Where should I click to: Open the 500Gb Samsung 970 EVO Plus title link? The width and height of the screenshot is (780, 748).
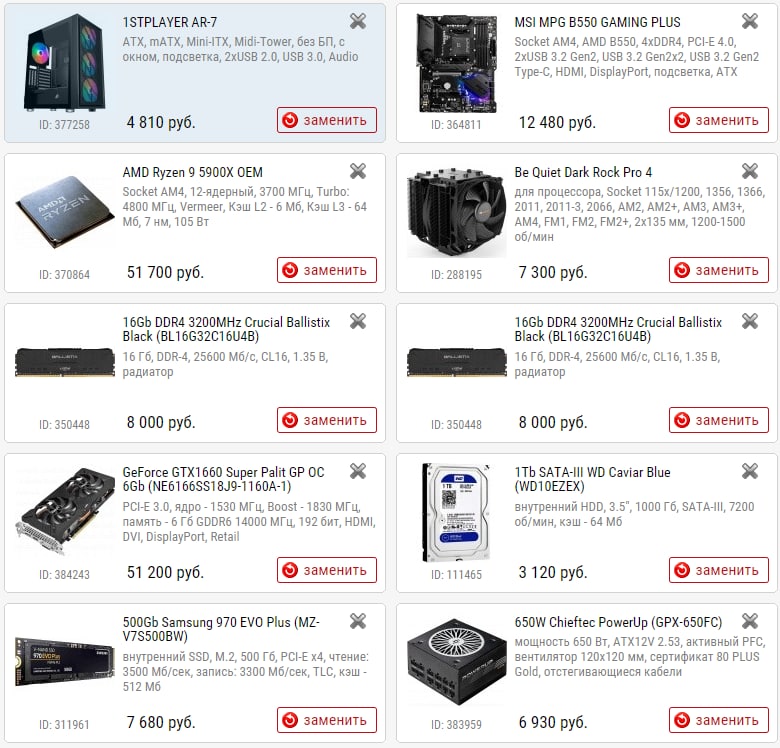221,629
